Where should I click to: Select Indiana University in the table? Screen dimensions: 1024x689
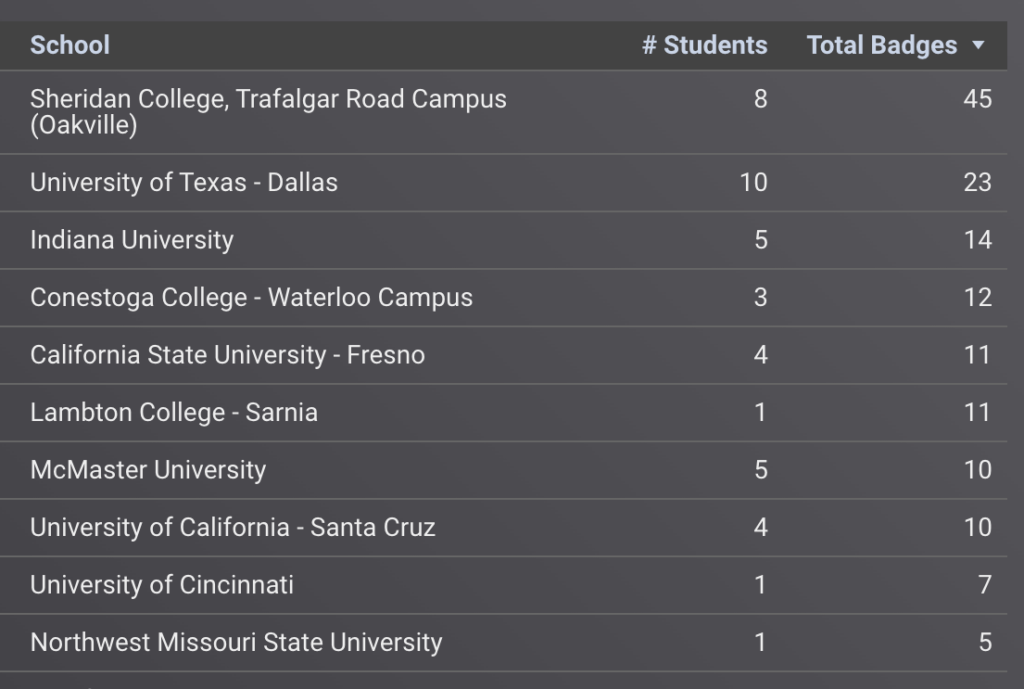[132, 240]
